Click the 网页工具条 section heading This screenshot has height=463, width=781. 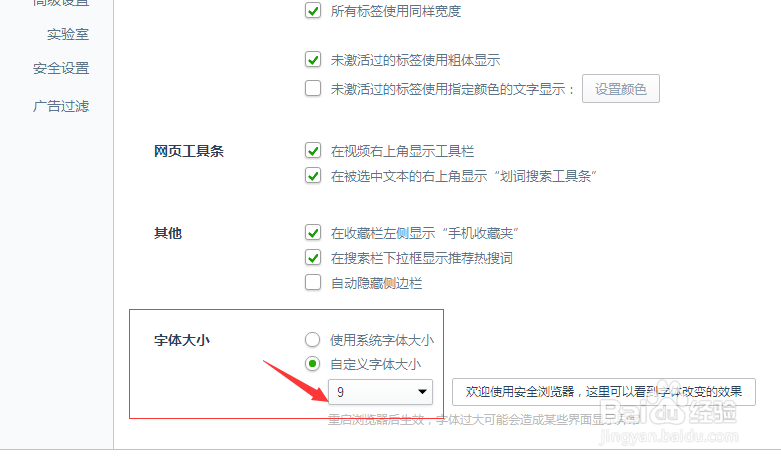[x=189, y=151]
